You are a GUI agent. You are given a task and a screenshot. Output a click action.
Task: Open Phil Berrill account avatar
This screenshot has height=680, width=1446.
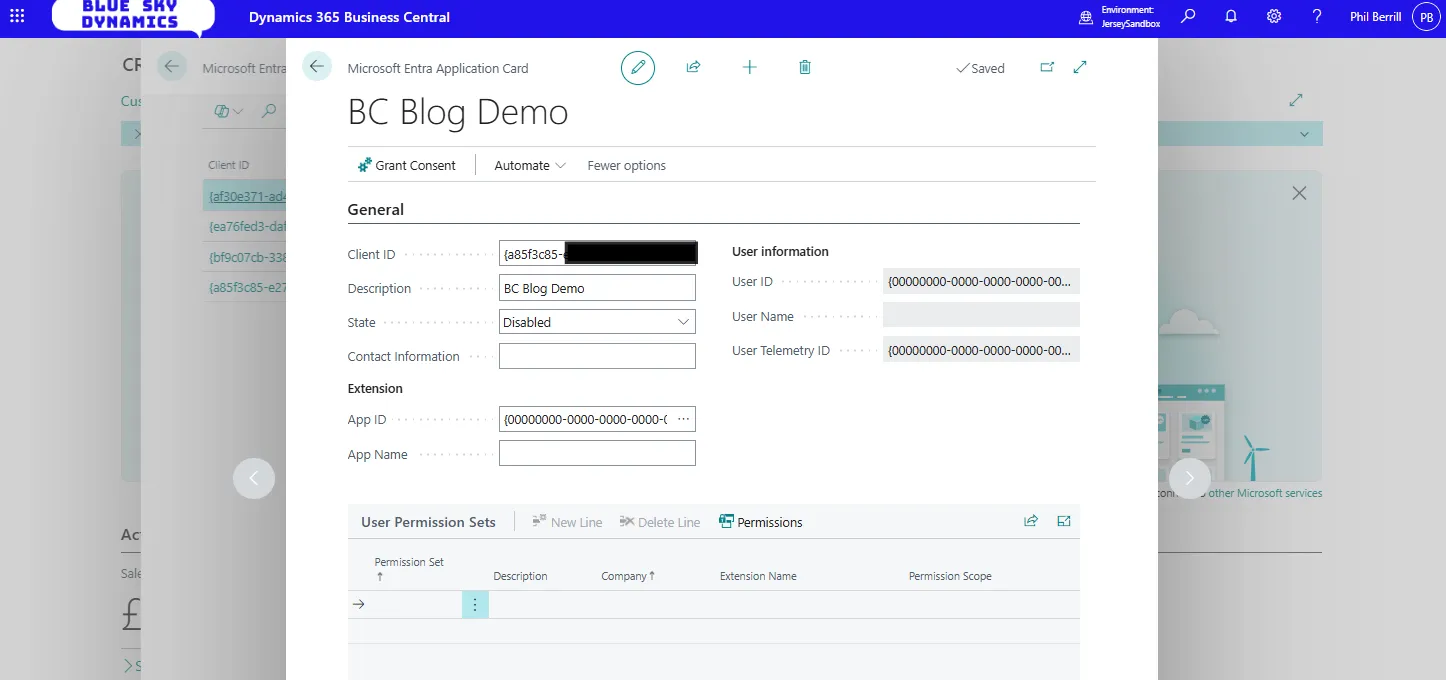click(x=1425, y=17)
